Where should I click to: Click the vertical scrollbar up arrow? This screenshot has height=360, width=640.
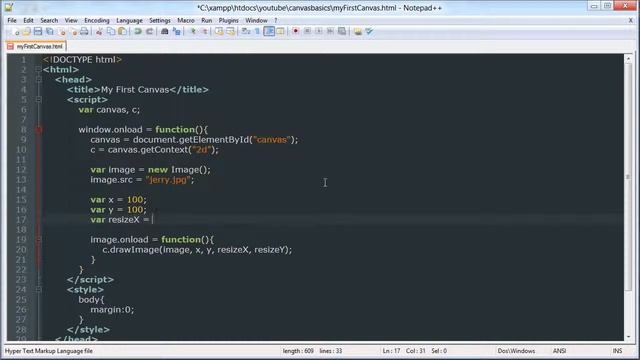click(x=628, y=59)
